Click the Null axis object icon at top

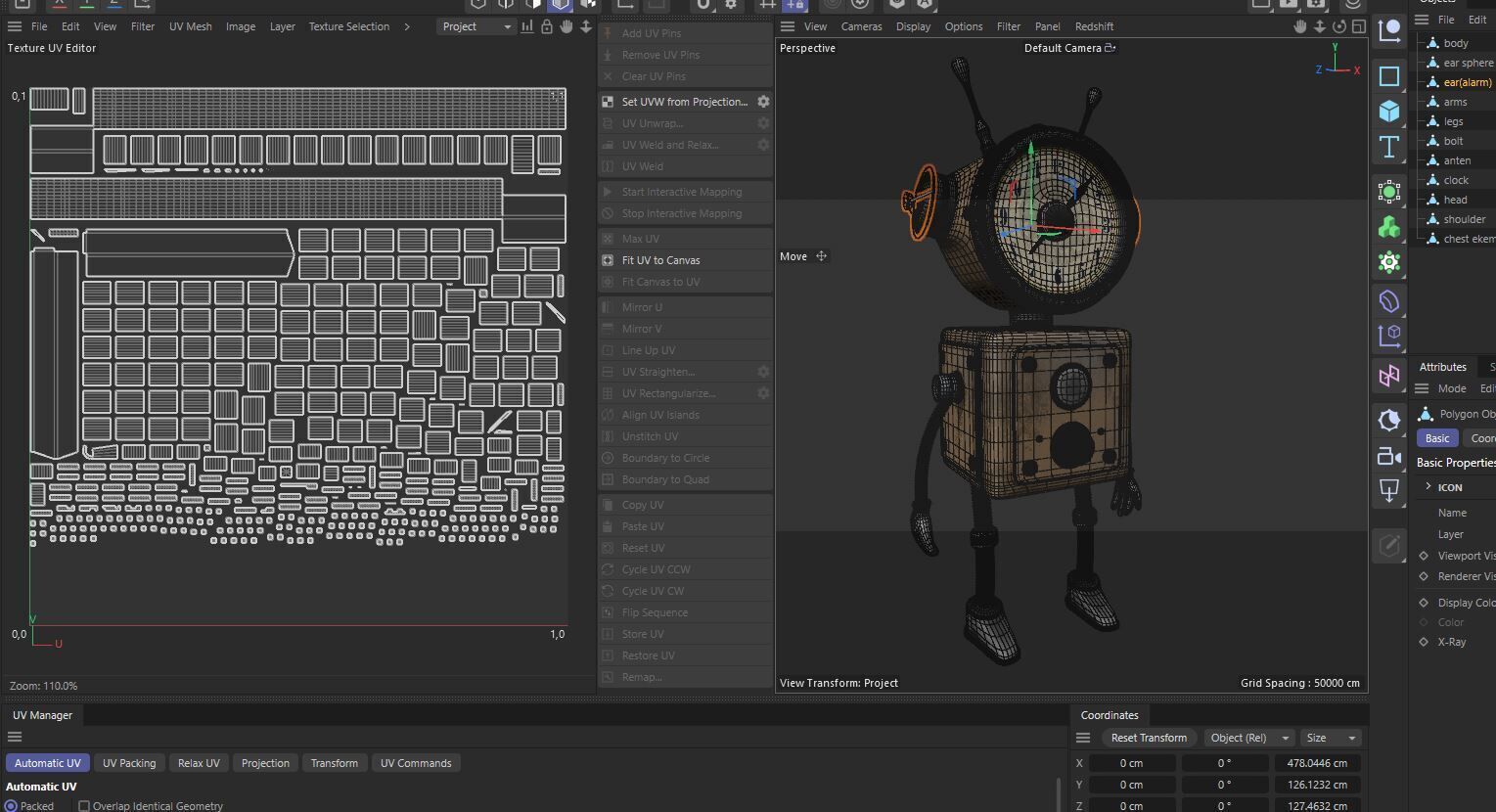click(1389, 31)
